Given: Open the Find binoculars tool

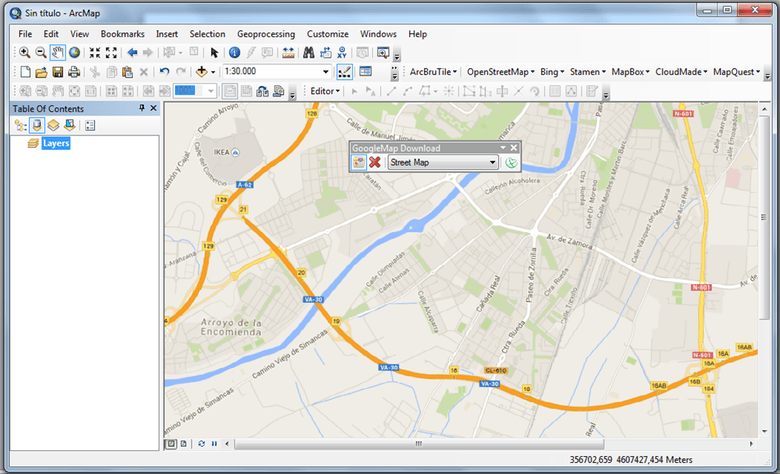Looking at the screenshot, I should coord(309,52).
